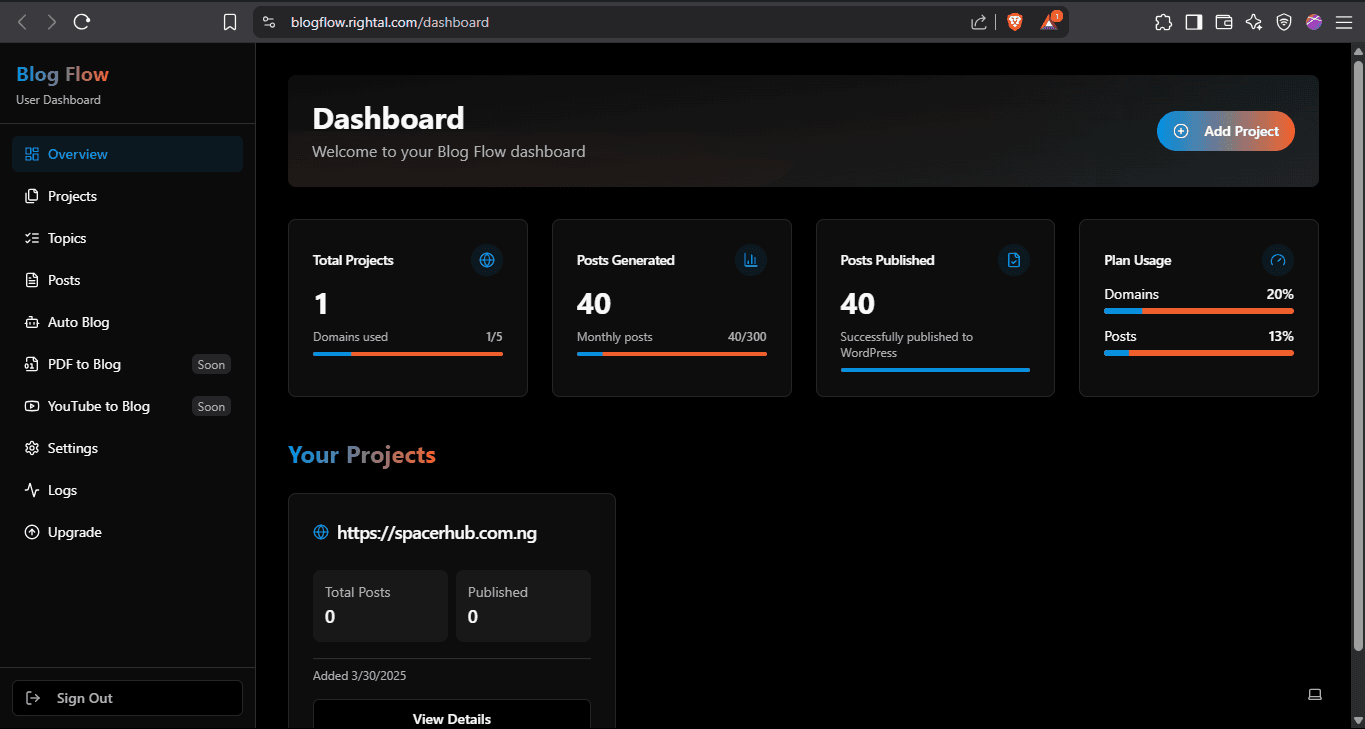
Task: Click the Published stat box
Action: (523, 606)
